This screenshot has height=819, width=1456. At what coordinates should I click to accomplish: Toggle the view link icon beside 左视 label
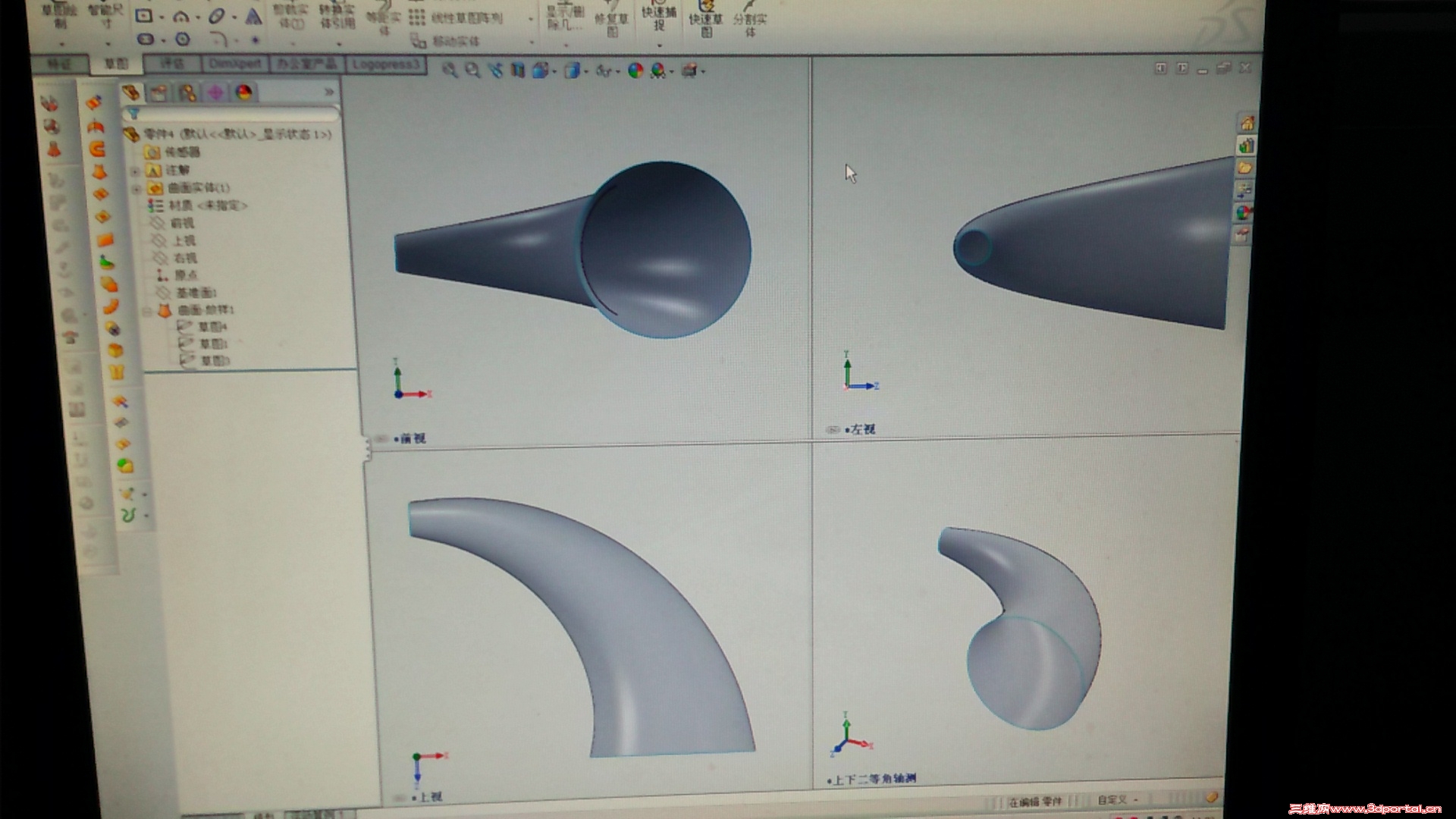[833, 430]
